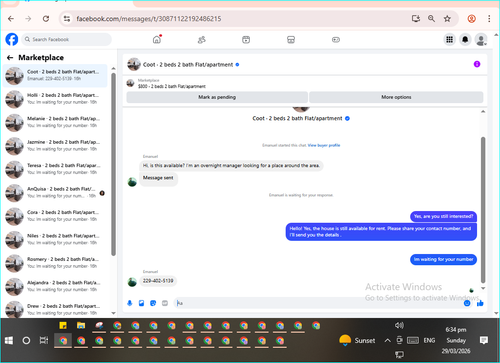Click the zoom magnifier icon in address bar
The height and width of the screenshot is (363, 500).
(431, 19)
